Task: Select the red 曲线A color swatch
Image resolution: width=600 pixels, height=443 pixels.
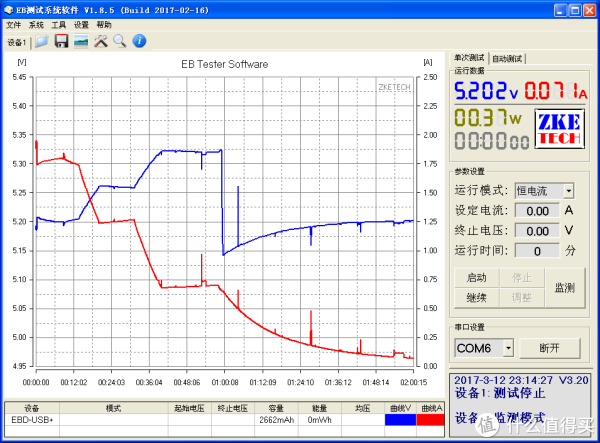Action: click(430, 420)
